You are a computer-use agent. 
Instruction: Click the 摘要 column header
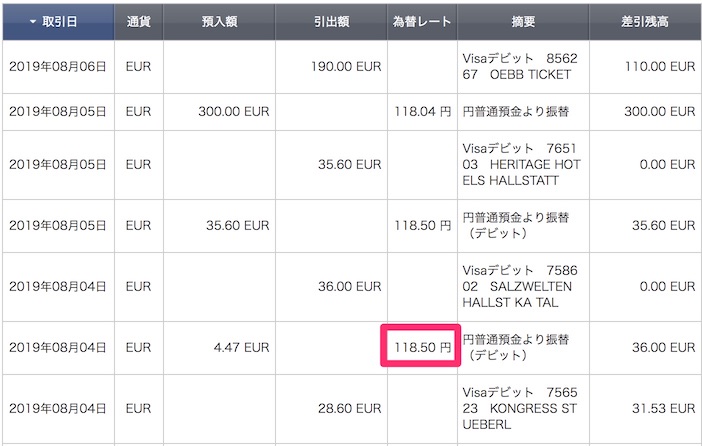click(x=522, y=21)
